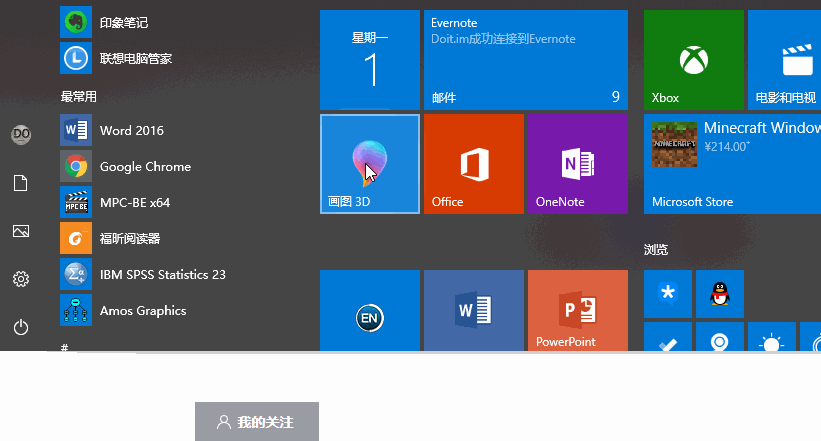Click the # alphabet section header

(x=64, y=347)
